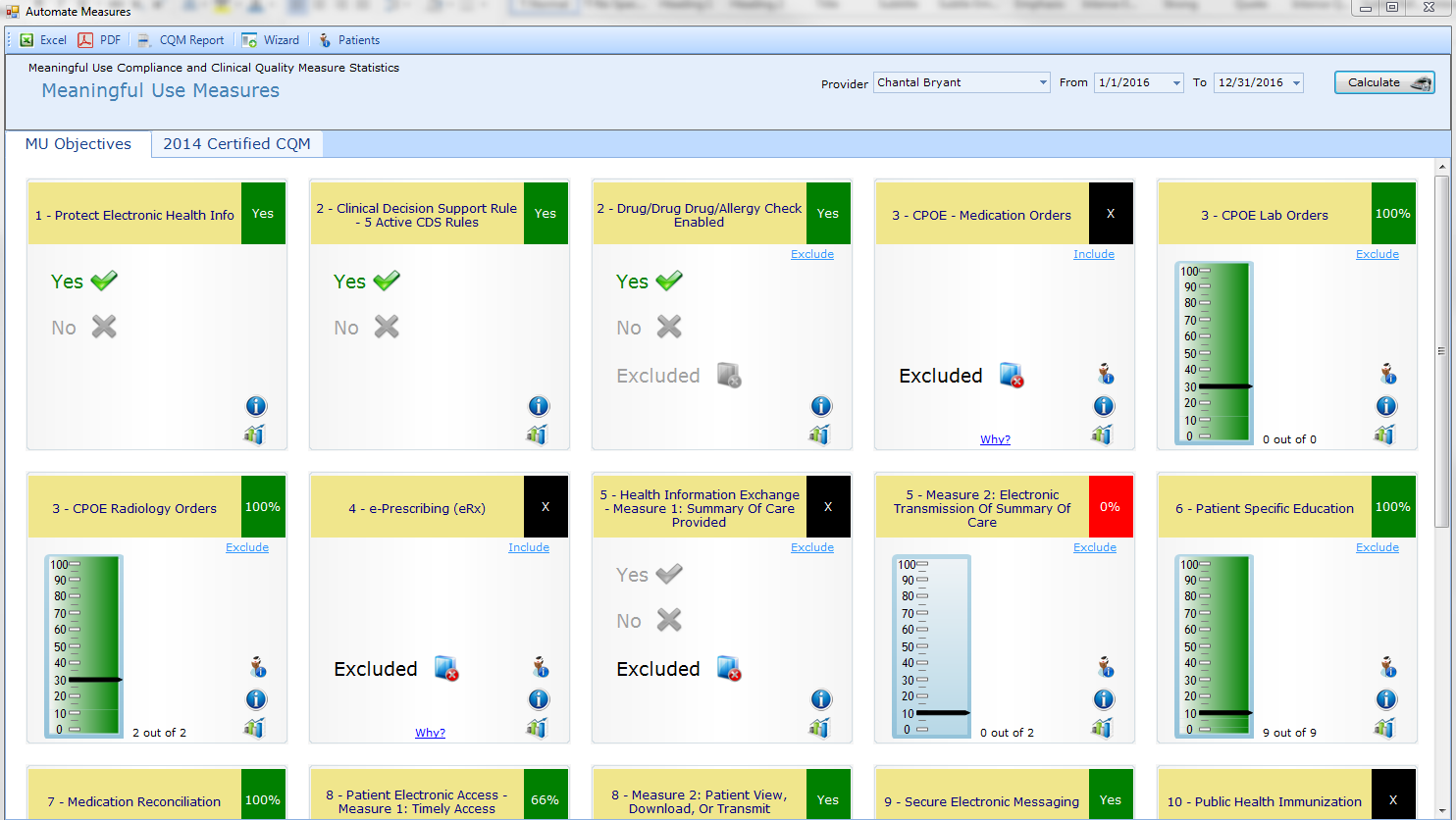Open chart icon on CPOE Lab Orders card

pos(1384,435)
